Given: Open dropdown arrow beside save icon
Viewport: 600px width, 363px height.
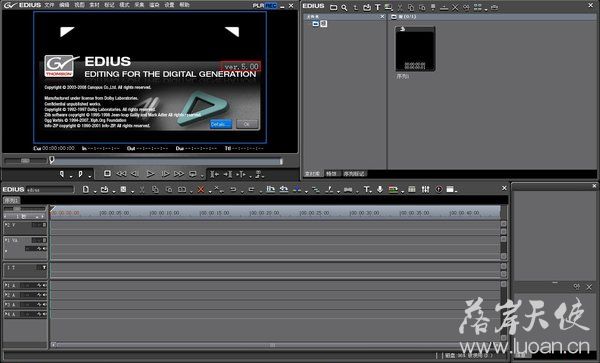Looking at the screenshot, I should point(132,192).
